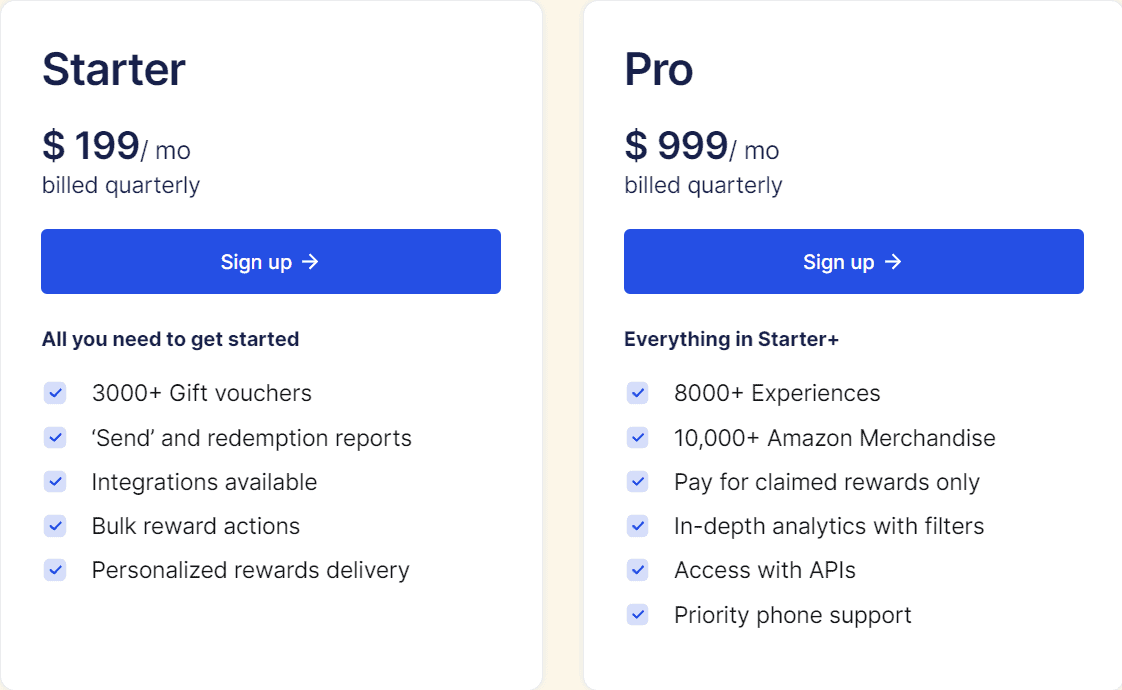
Task: Click checkmark icon beside Bulk reward actions
Action: (55, 526)
